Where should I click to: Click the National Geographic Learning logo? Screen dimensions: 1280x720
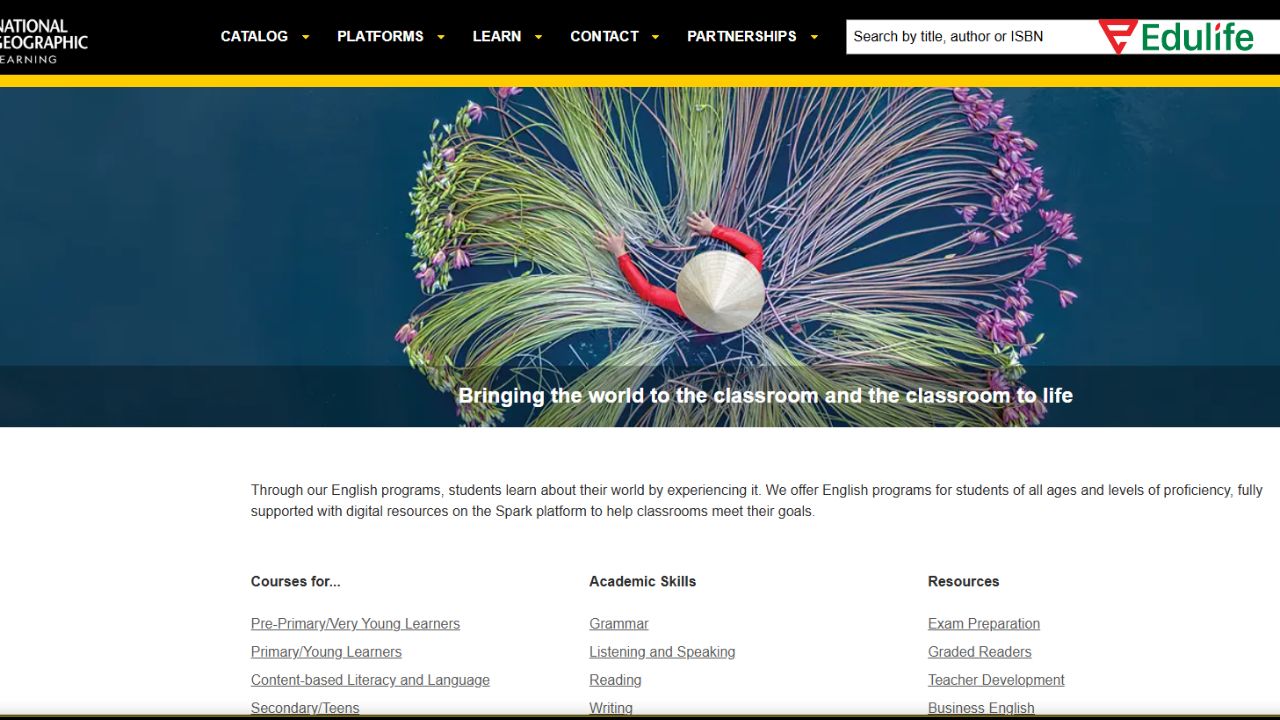click(44, 38)
